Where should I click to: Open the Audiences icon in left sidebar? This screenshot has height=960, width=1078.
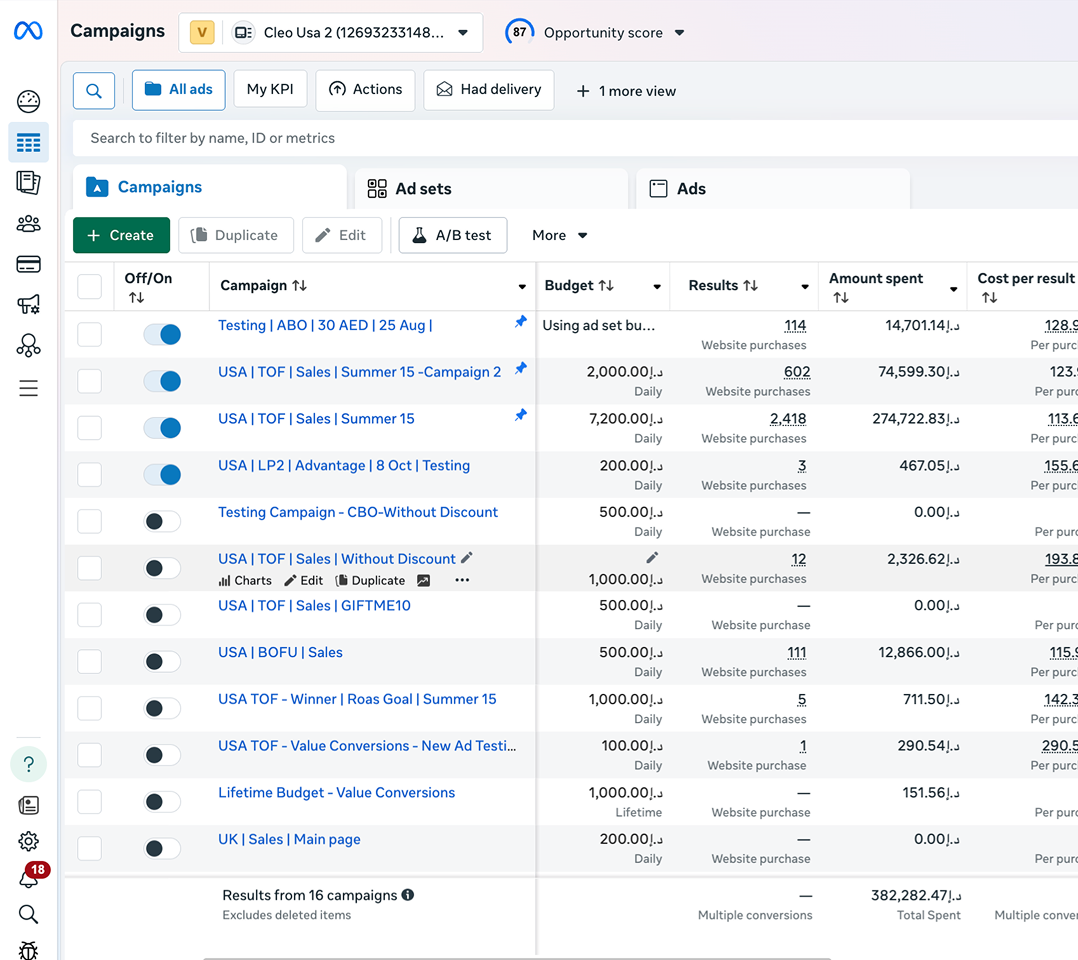point(28,224)
